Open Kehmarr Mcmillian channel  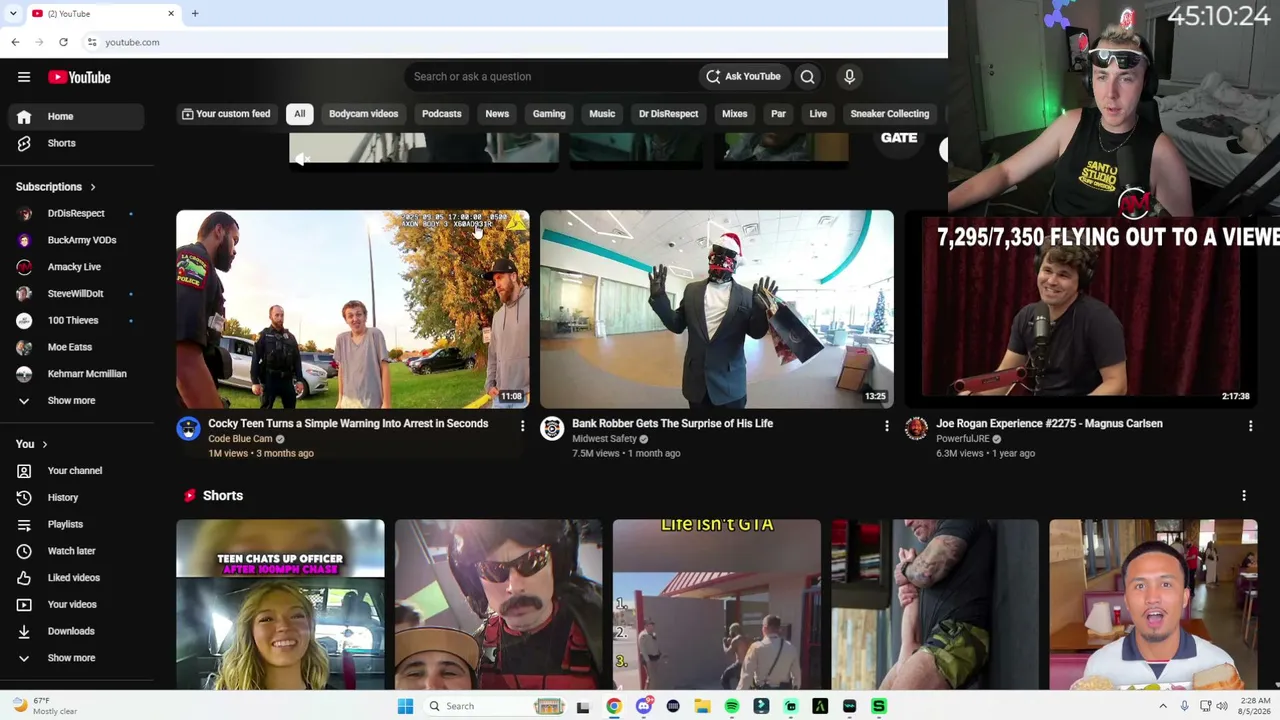tap(77, 374)
